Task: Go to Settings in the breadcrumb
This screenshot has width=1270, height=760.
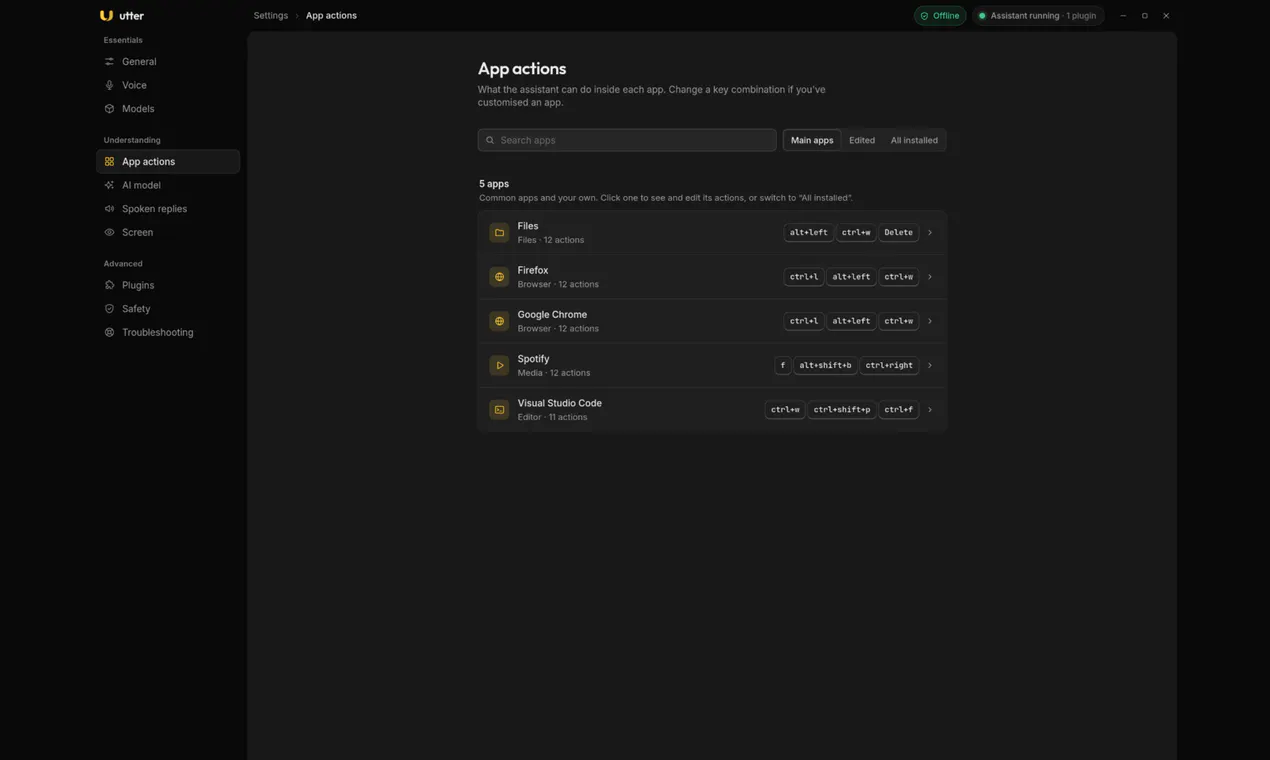Action: (270, 16)
